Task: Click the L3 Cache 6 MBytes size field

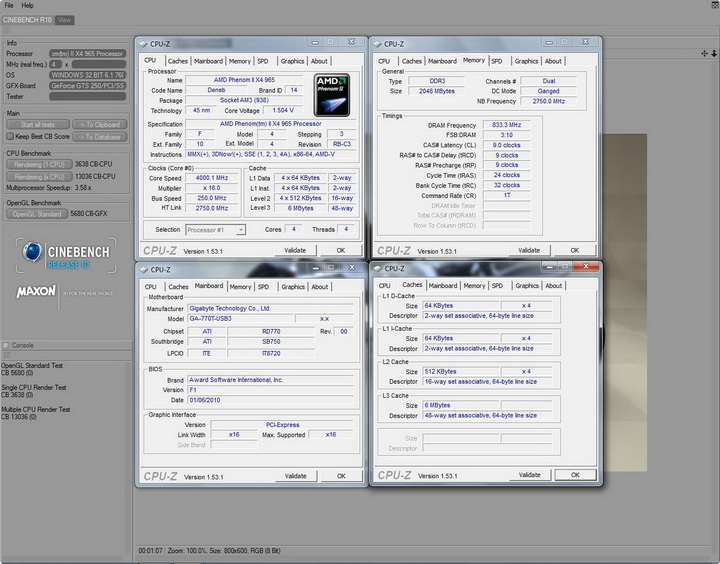Action: [x=461, y=406]
